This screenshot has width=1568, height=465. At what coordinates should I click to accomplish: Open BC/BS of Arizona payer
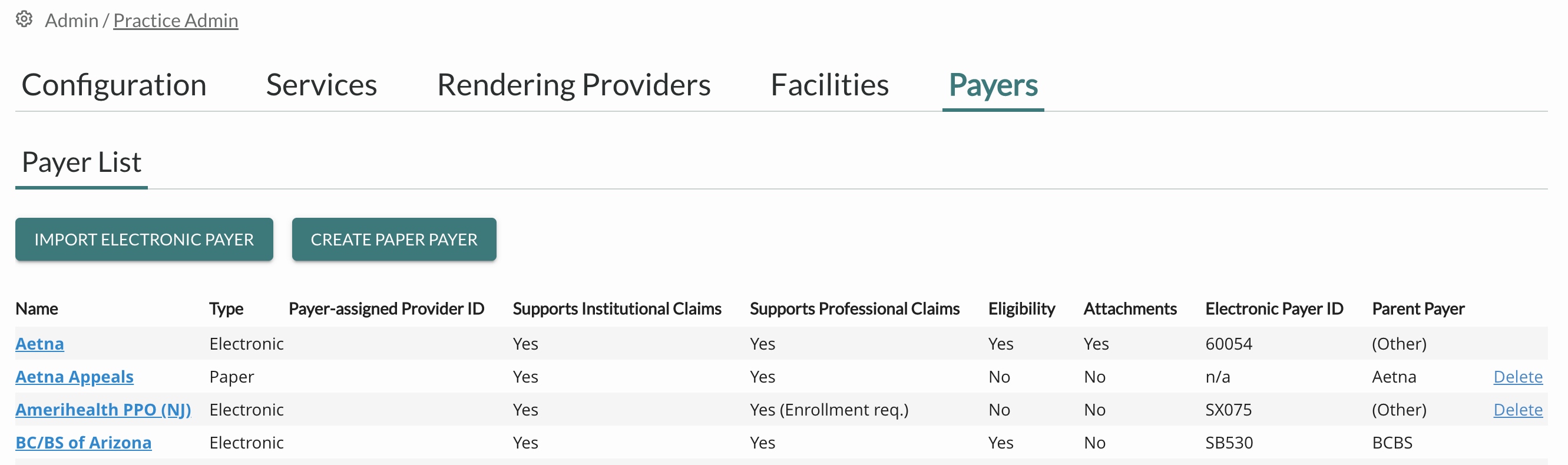[x=84, y=443]
